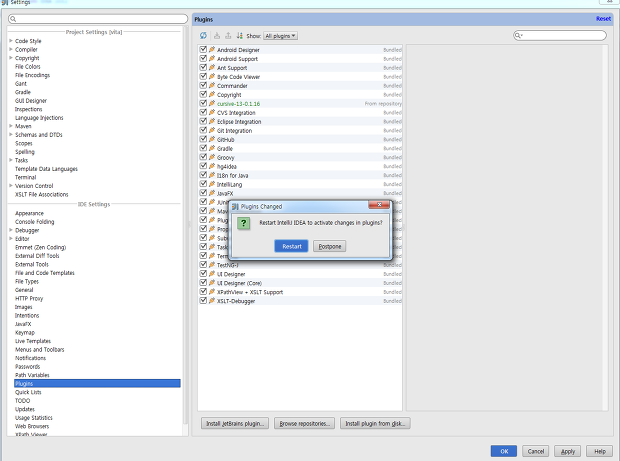Toggle the XSLT-Debugger plugin checkbox
This screenshot has width=620, height=461.
[x=203, y=300]
